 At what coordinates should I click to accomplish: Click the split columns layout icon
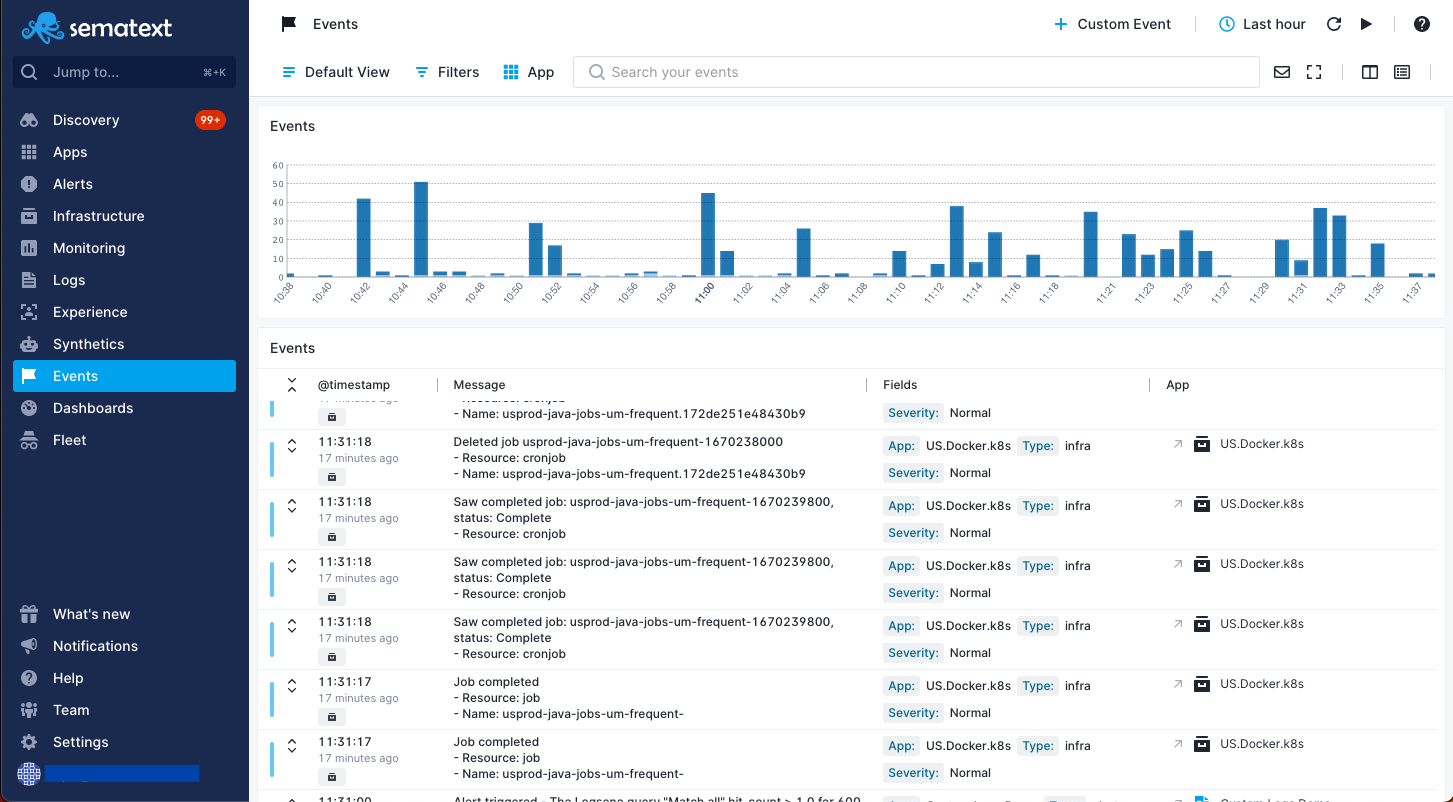(1370, 72)
